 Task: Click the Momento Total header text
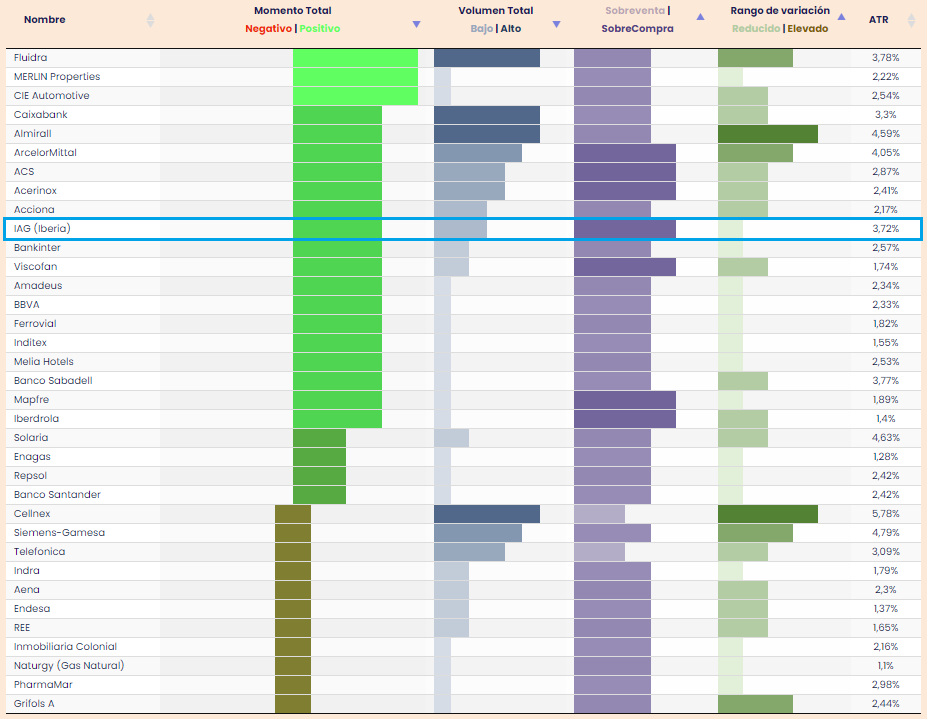(x=293, y=11)
